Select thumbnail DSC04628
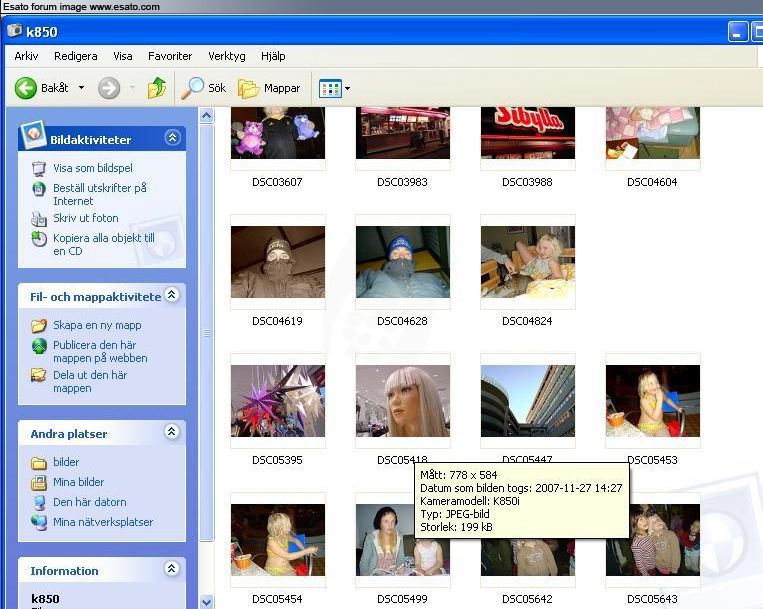Viewport: 763px width, 609px height. (403, 262)
